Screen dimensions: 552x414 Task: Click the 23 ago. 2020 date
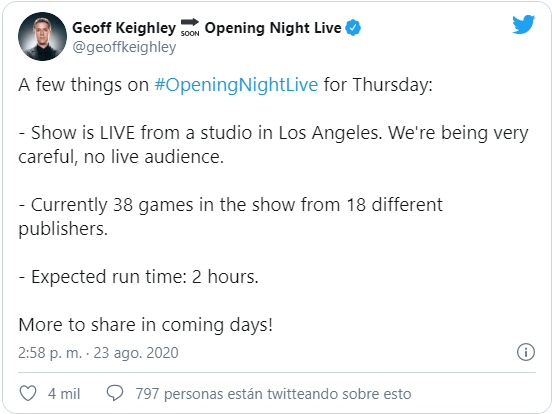point(136,353)
